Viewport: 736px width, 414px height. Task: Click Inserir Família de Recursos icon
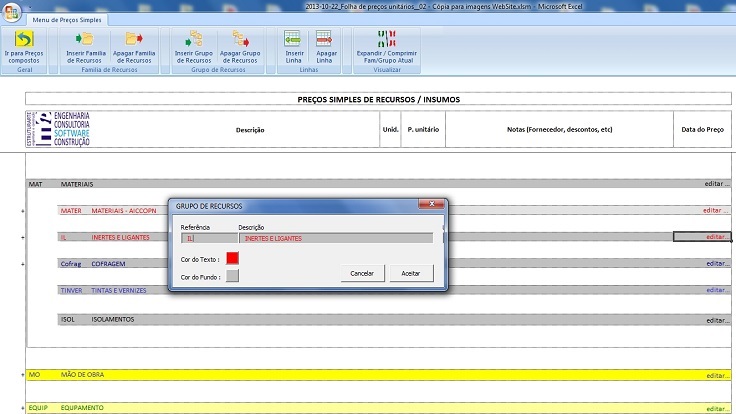point(84,39)
